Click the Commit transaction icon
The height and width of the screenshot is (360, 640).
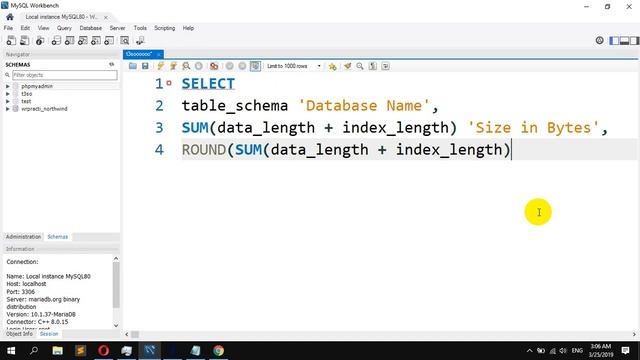pos(230,66)
